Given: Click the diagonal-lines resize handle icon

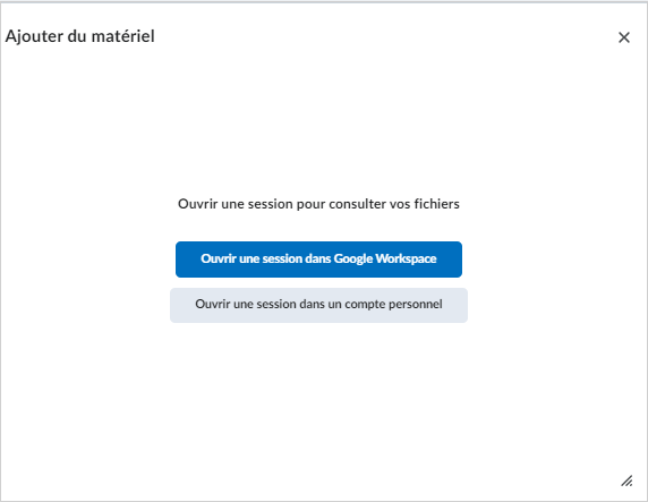Looking at the screenshot, I should pyautogui.click(x=627, y=481).
